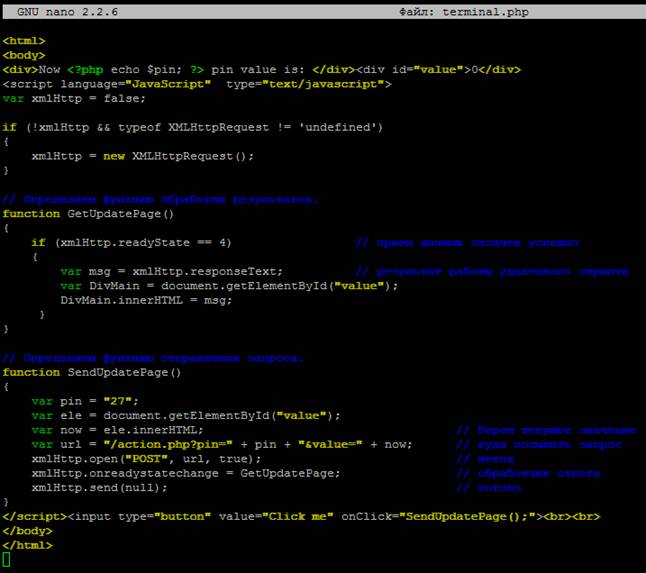Click 'xmlHttp.readyState == 4' condition
Image resolution: width=646 pixels, height=573 pixels.
143,243
